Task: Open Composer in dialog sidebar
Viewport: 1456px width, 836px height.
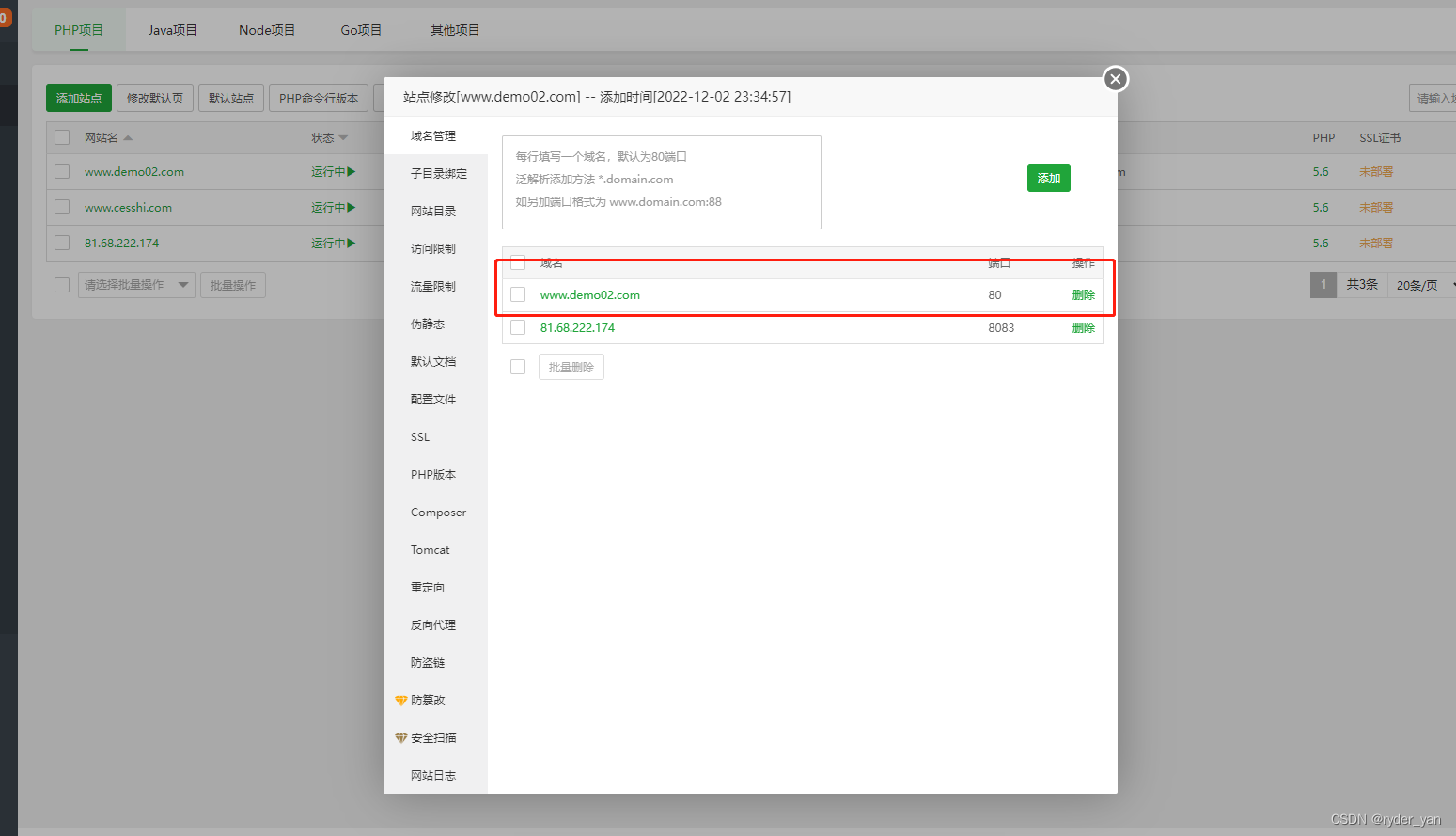Action: pyautogui.click(x=436, y=512)
